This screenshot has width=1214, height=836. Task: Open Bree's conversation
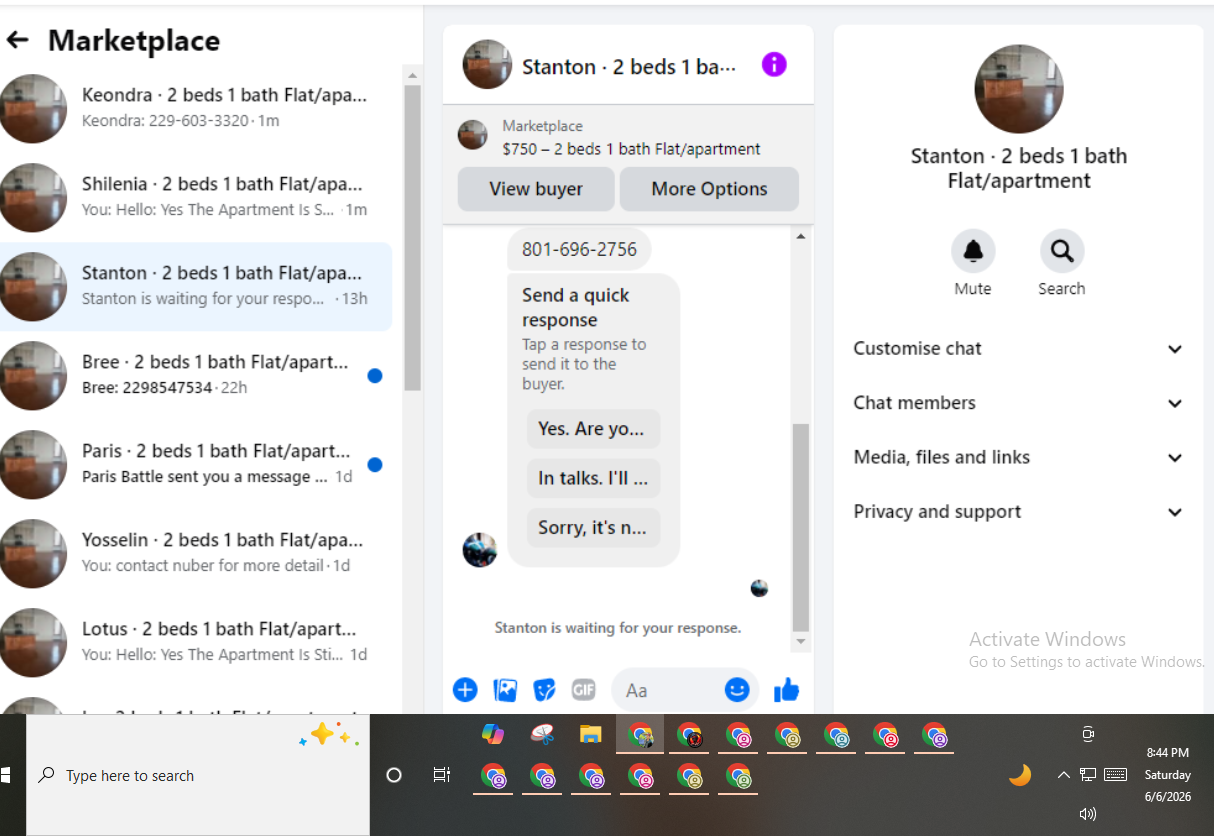197,375
